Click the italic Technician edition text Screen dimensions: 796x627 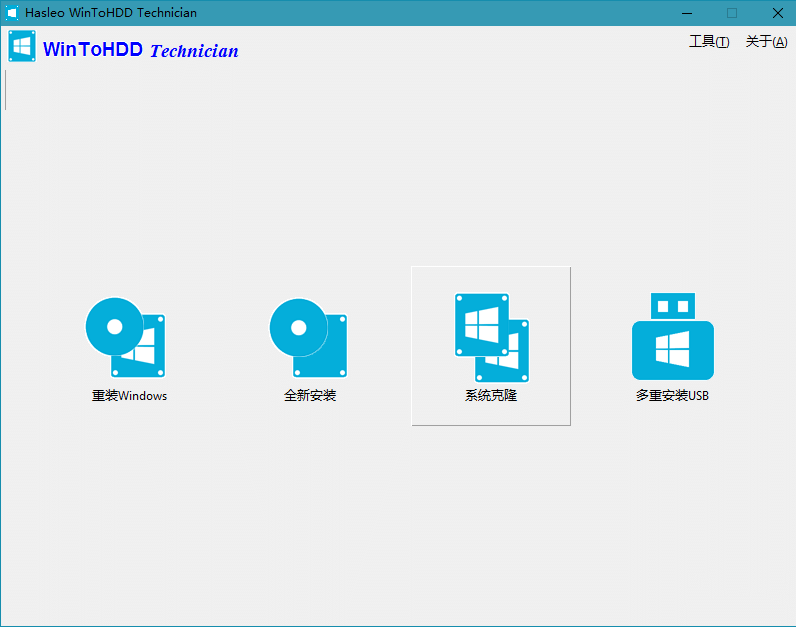pyautogui.click(x=194, y=51)
